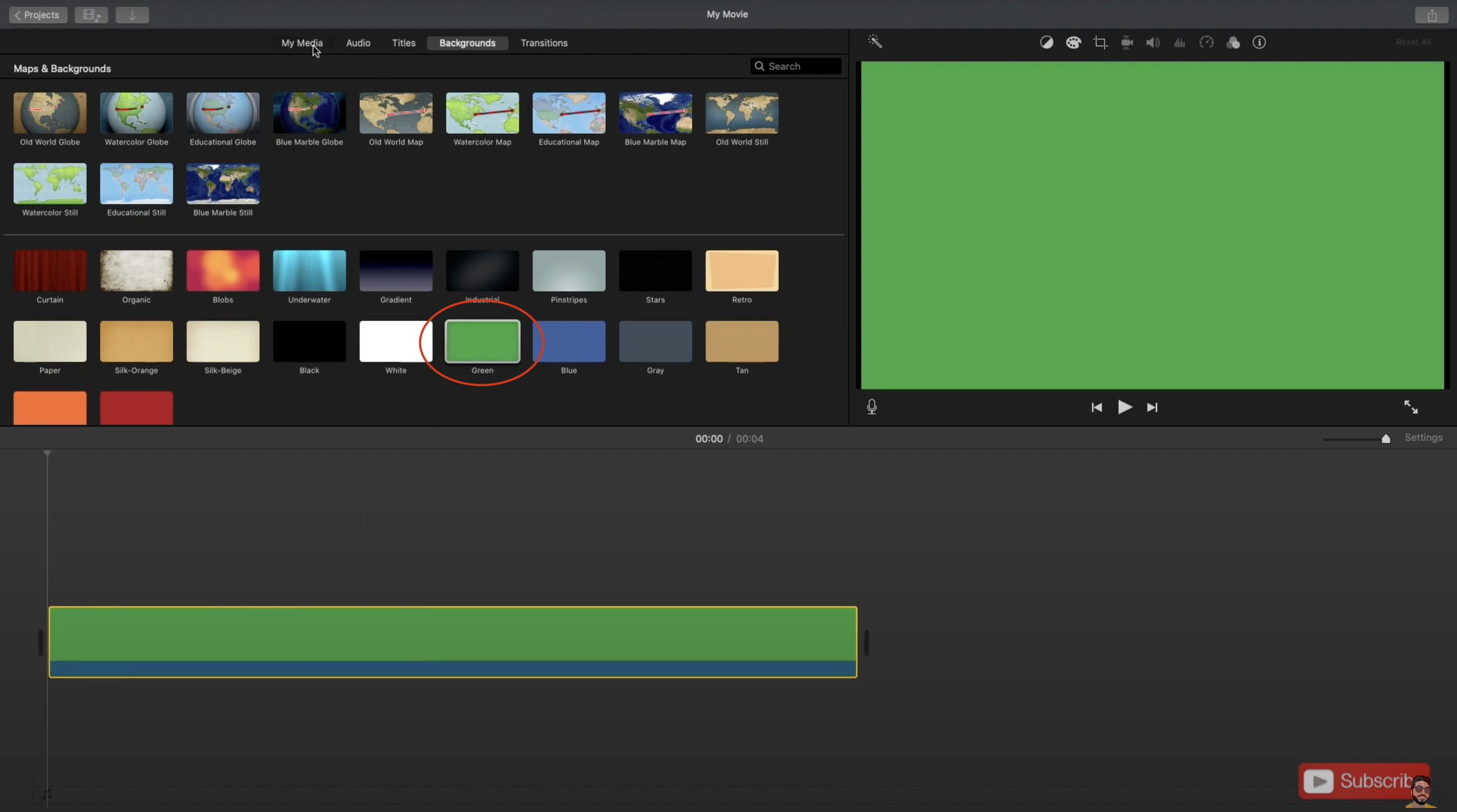The width and height of the screenshot is (1457, 812).
Task: Open the share options icon
Action: [x=1432, y=14]
